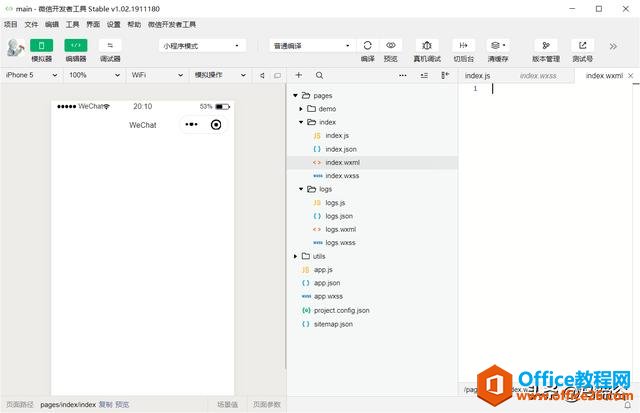Open the iPhone 5 device dropdown
This screenshot has width=640, height=413.
click(x=31, y=75)
